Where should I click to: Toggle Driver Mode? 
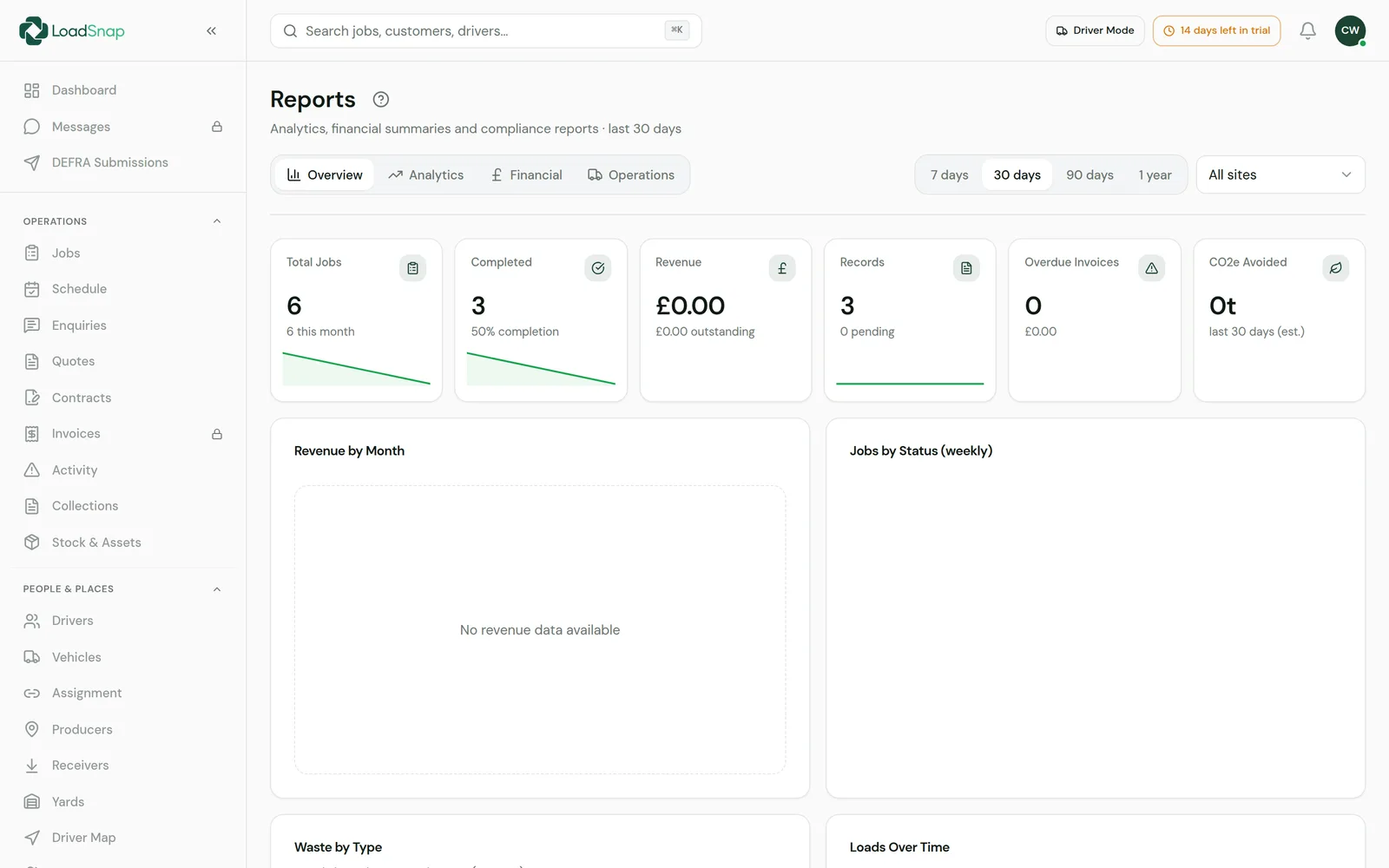pos(1095,30)
